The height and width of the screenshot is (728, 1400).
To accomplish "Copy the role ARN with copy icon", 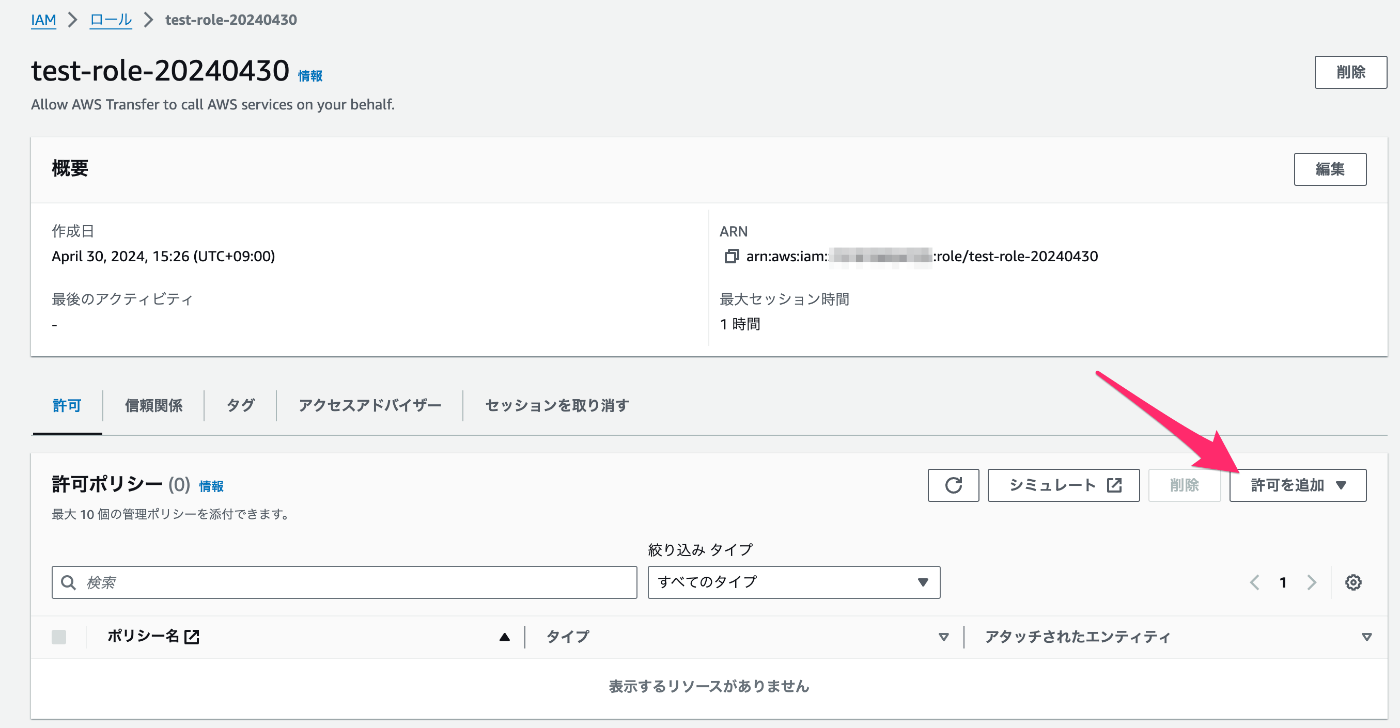I will [x=731, y=257].
